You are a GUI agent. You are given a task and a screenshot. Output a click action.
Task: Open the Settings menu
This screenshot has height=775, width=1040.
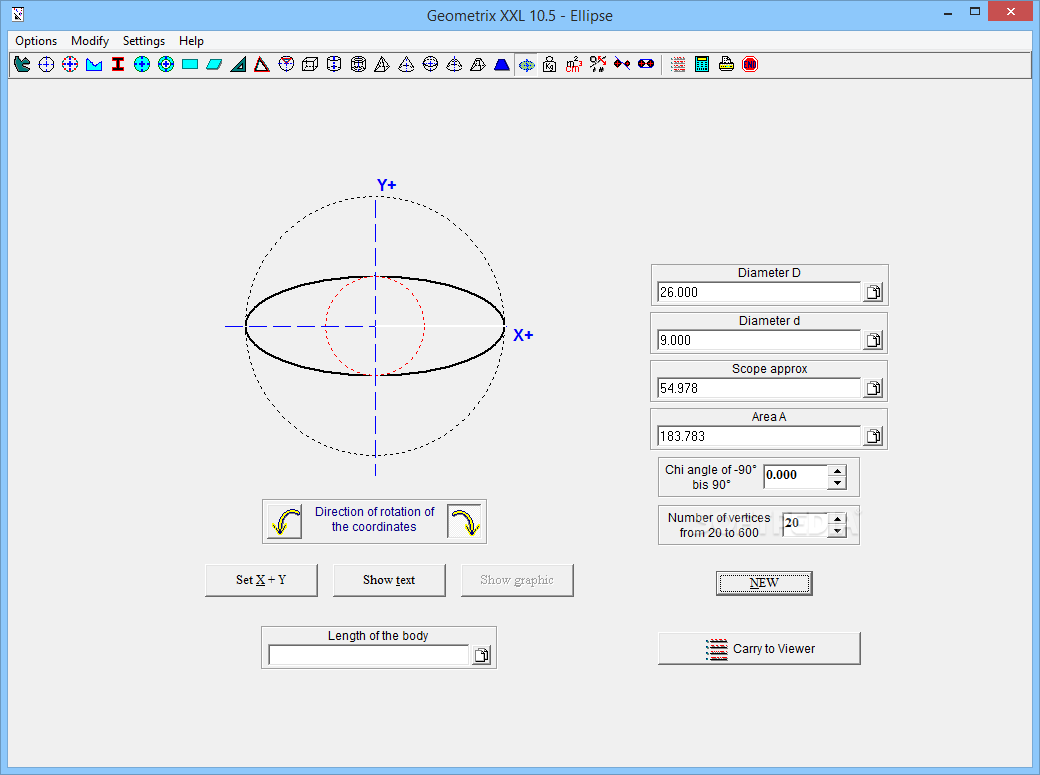click(144, 41)
